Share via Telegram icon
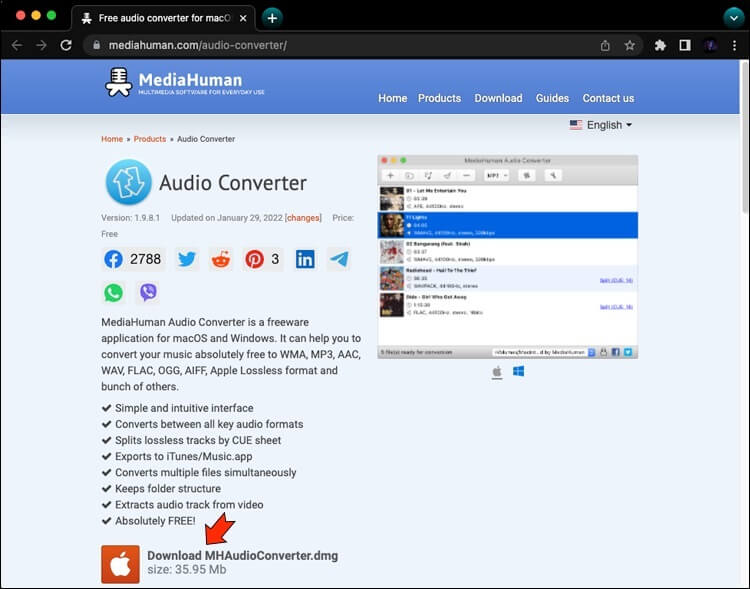The image size is (750, 589). pyautogui.click(x=339, y=259)
